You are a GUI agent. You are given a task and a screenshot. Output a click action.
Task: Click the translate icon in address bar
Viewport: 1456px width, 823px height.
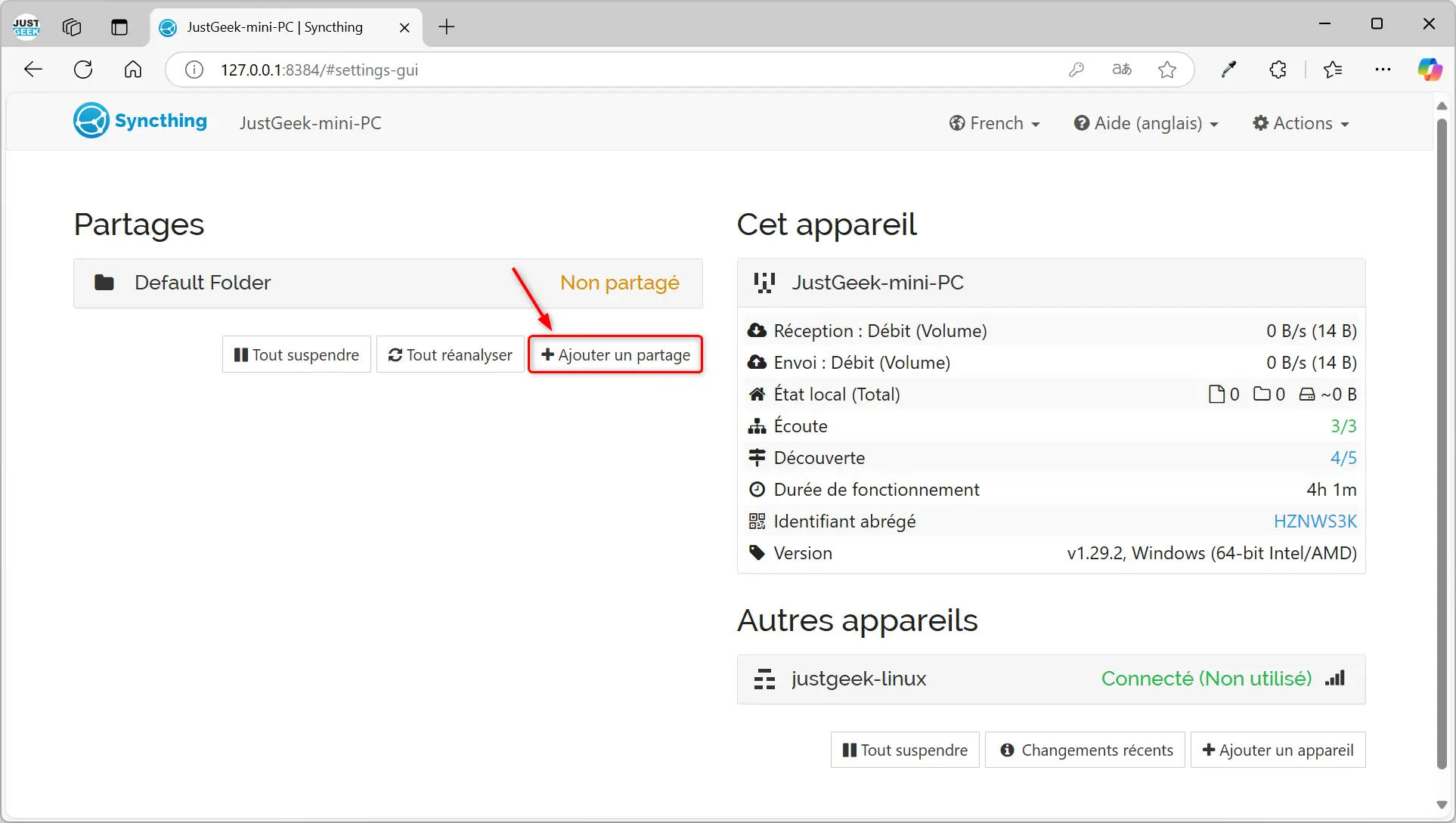pyautogui.click(x=1122, y=70)
